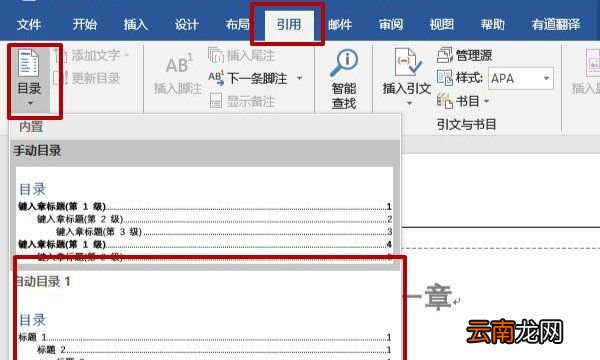
Task: Click the 插入脚注 AB icon
Action: tap(179, 64)
